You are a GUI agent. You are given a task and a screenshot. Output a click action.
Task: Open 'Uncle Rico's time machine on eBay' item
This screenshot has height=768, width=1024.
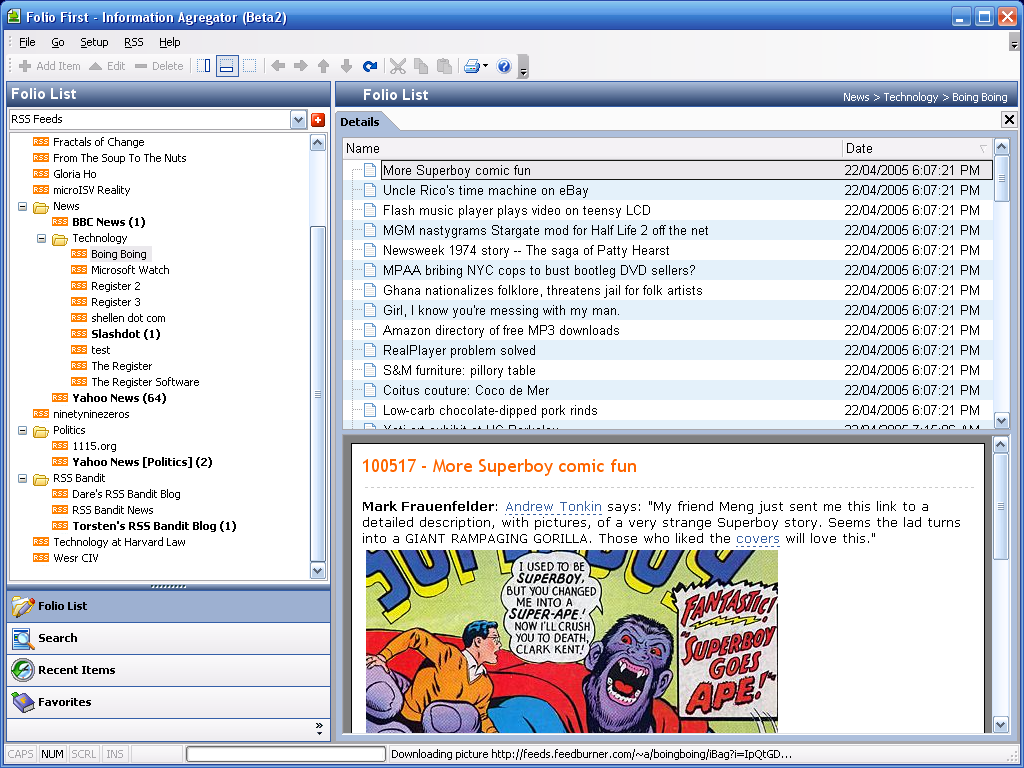(x=485, y=191)
